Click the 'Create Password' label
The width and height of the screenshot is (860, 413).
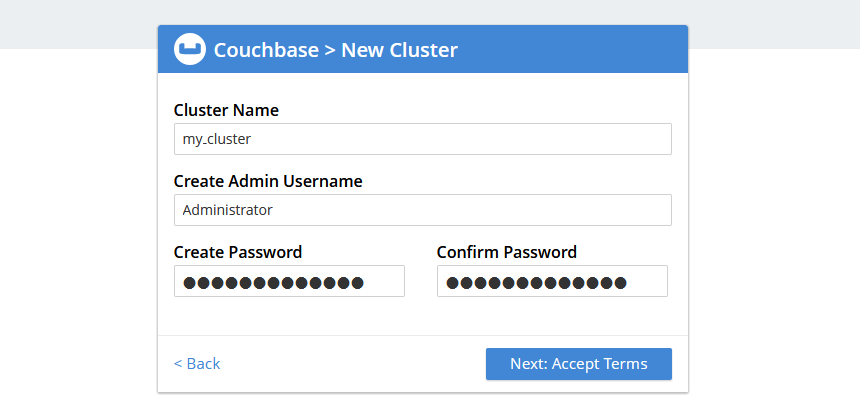click(237, 252)
